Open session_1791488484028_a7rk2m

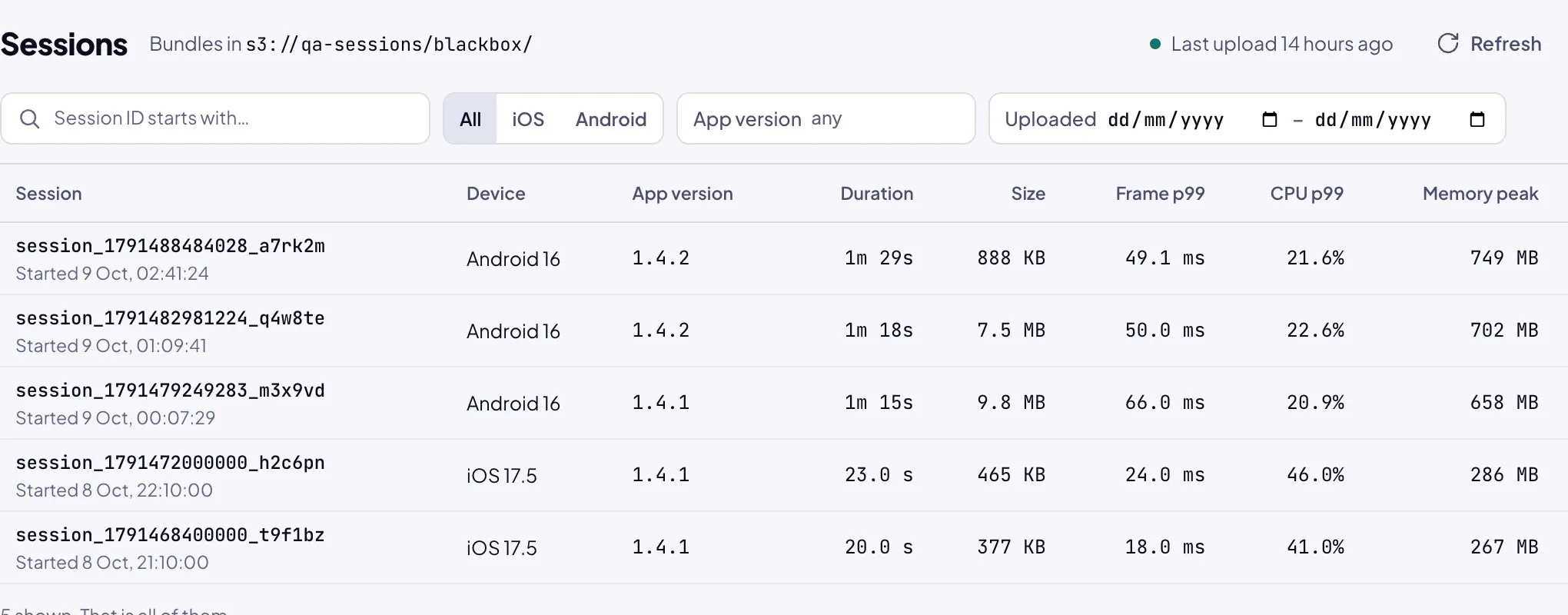coord(170,246)
